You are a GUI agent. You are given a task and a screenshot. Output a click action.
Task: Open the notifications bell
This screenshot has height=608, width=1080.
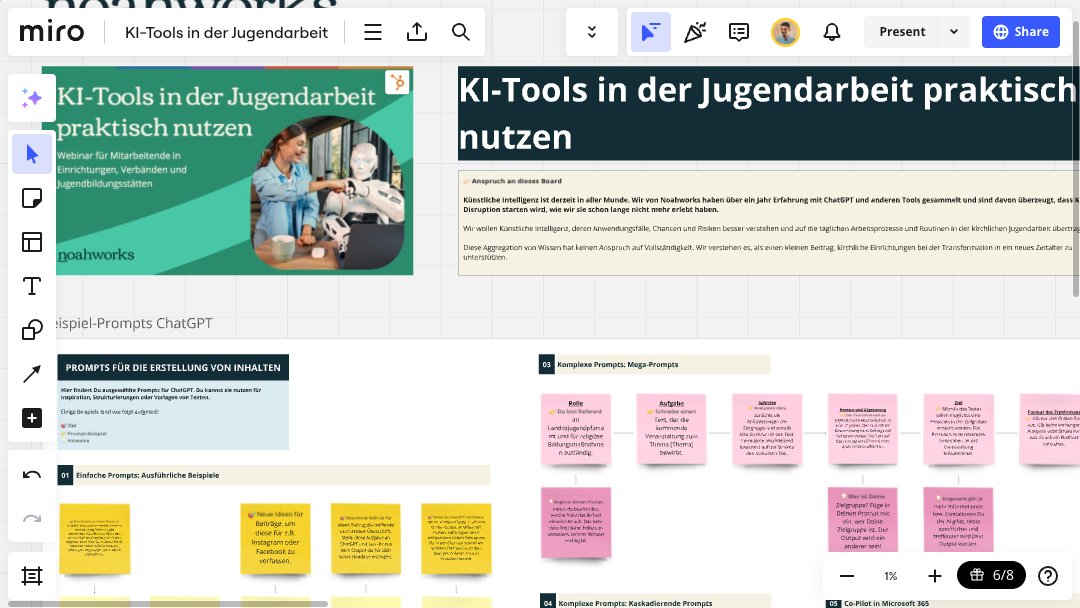click(832, 32)
